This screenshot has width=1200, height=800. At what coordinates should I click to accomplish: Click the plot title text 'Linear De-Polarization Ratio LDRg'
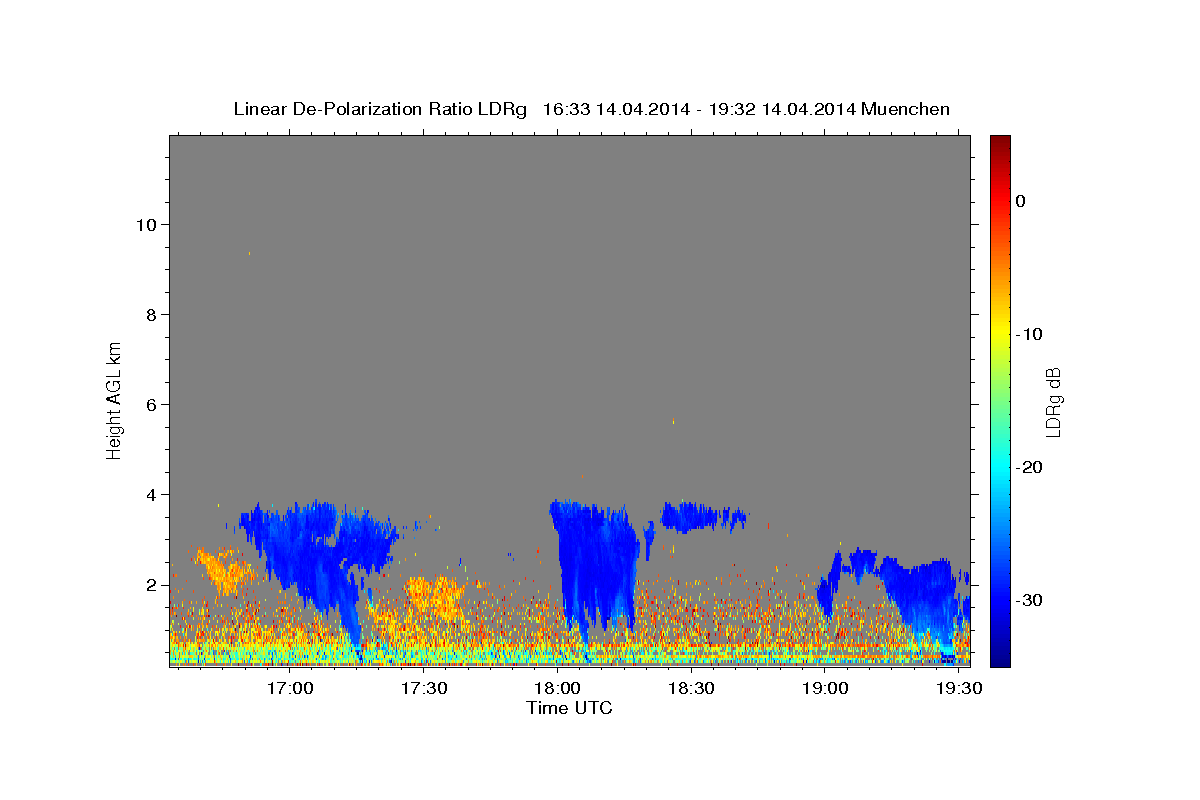379,109
